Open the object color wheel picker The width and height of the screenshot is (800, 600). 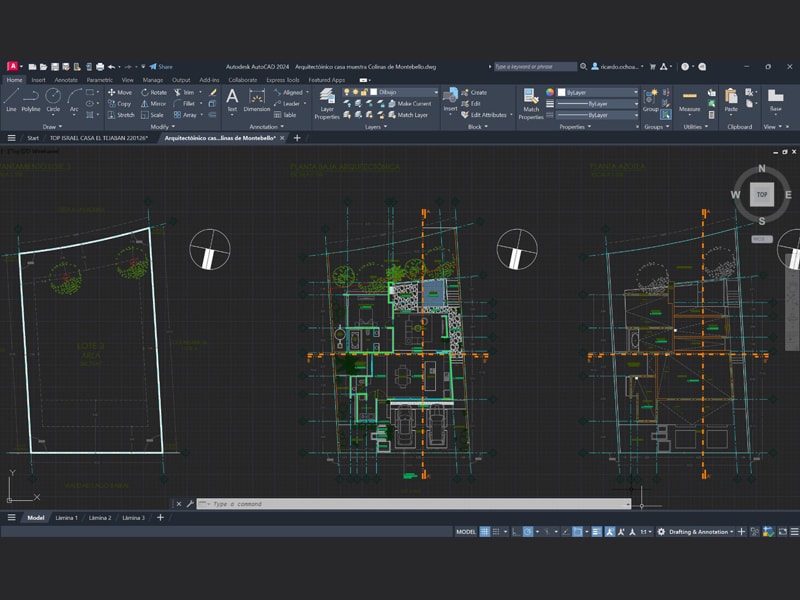(x=549, y=92)
